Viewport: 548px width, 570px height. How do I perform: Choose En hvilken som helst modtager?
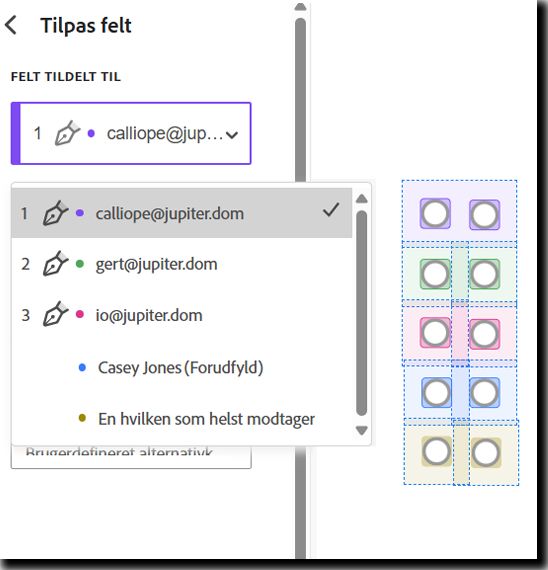[206, 419]
